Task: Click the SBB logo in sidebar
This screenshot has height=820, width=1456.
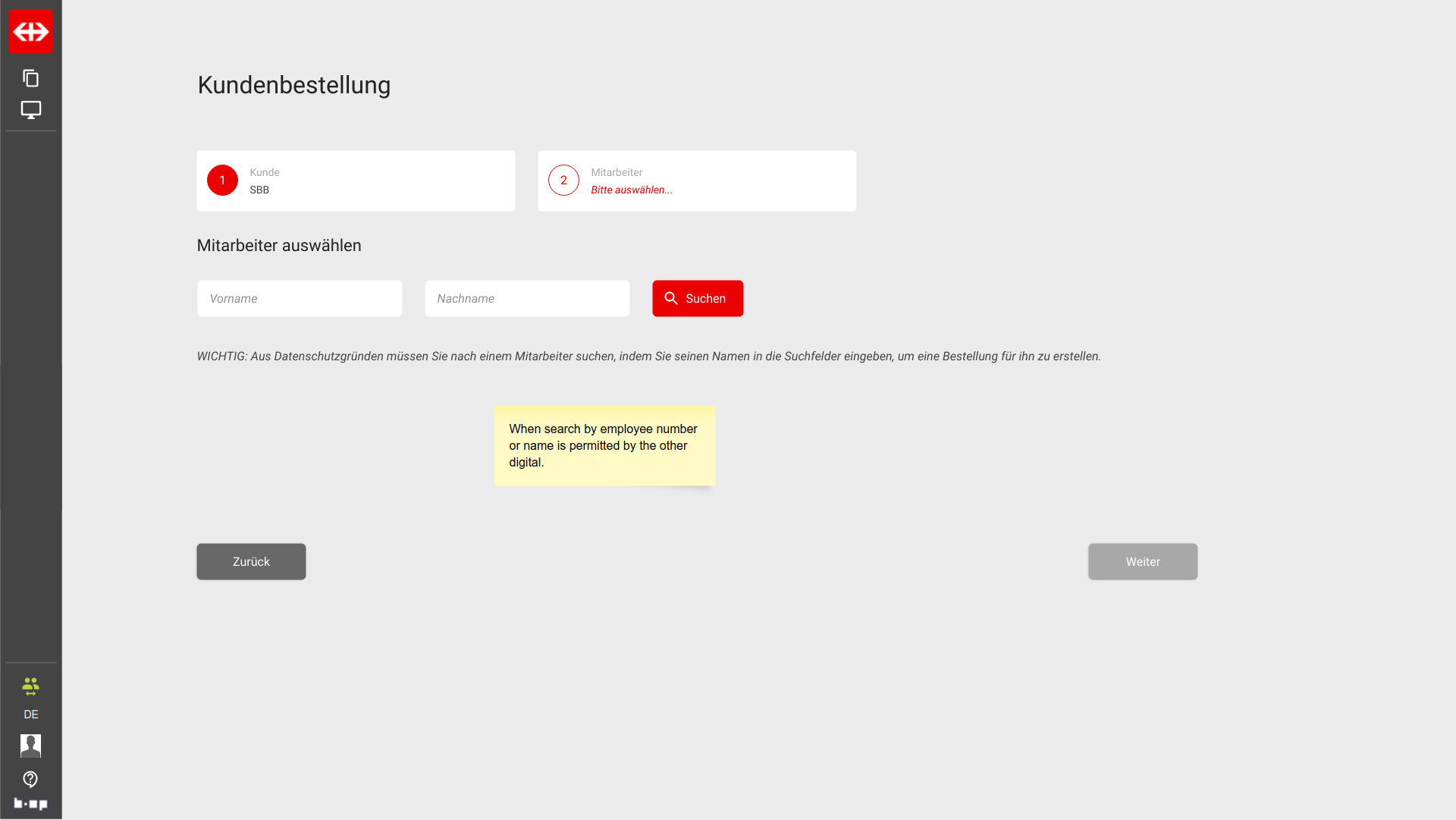Action: pos(30,32)
